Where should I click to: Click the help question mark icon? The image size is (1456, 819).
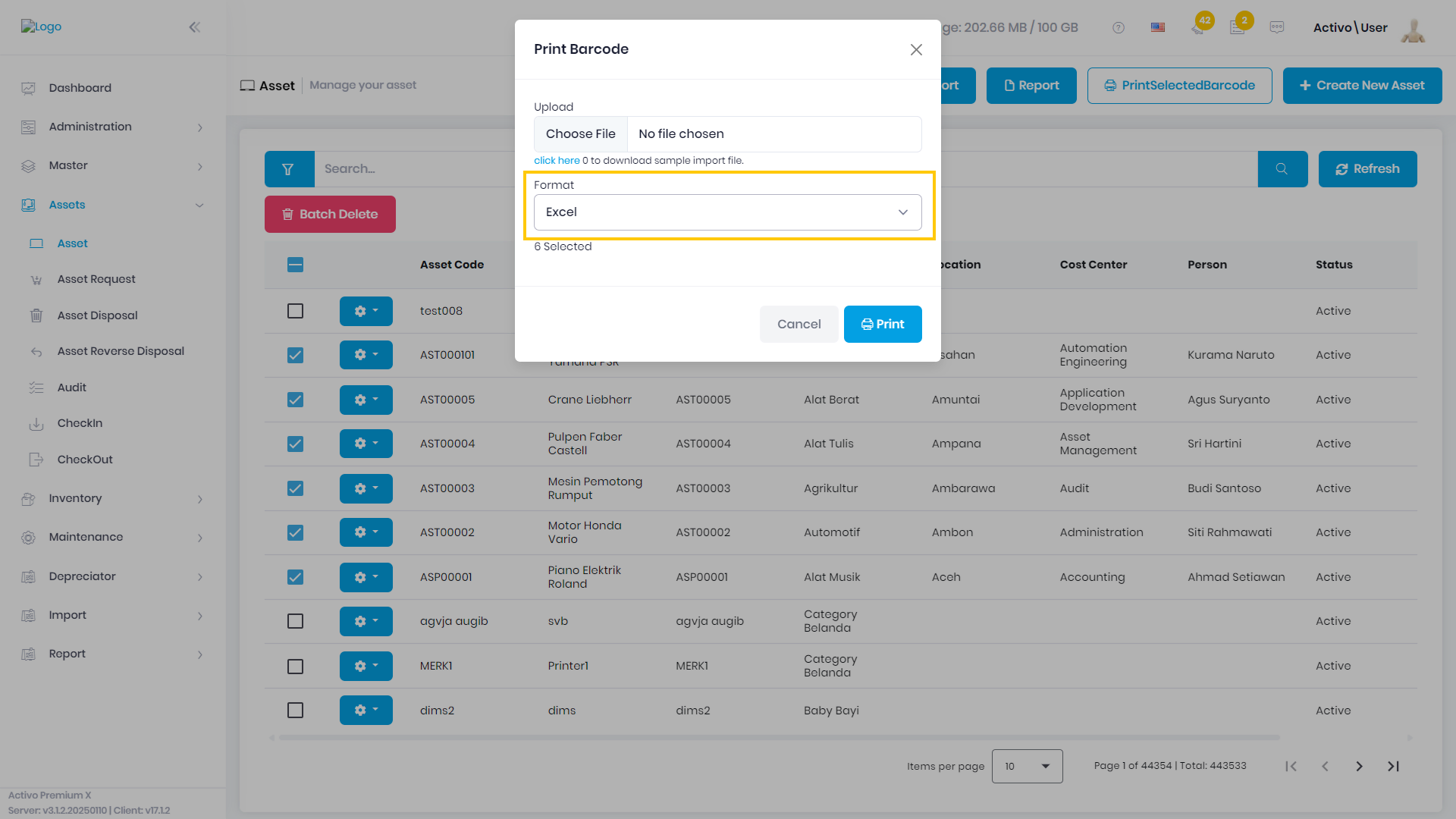1119,27
